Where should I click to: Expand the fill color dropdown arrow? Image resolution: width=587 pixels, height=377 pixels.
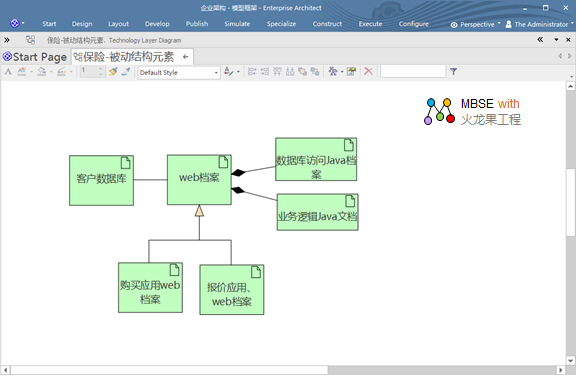pyautogui.click(x=51, y=72)
